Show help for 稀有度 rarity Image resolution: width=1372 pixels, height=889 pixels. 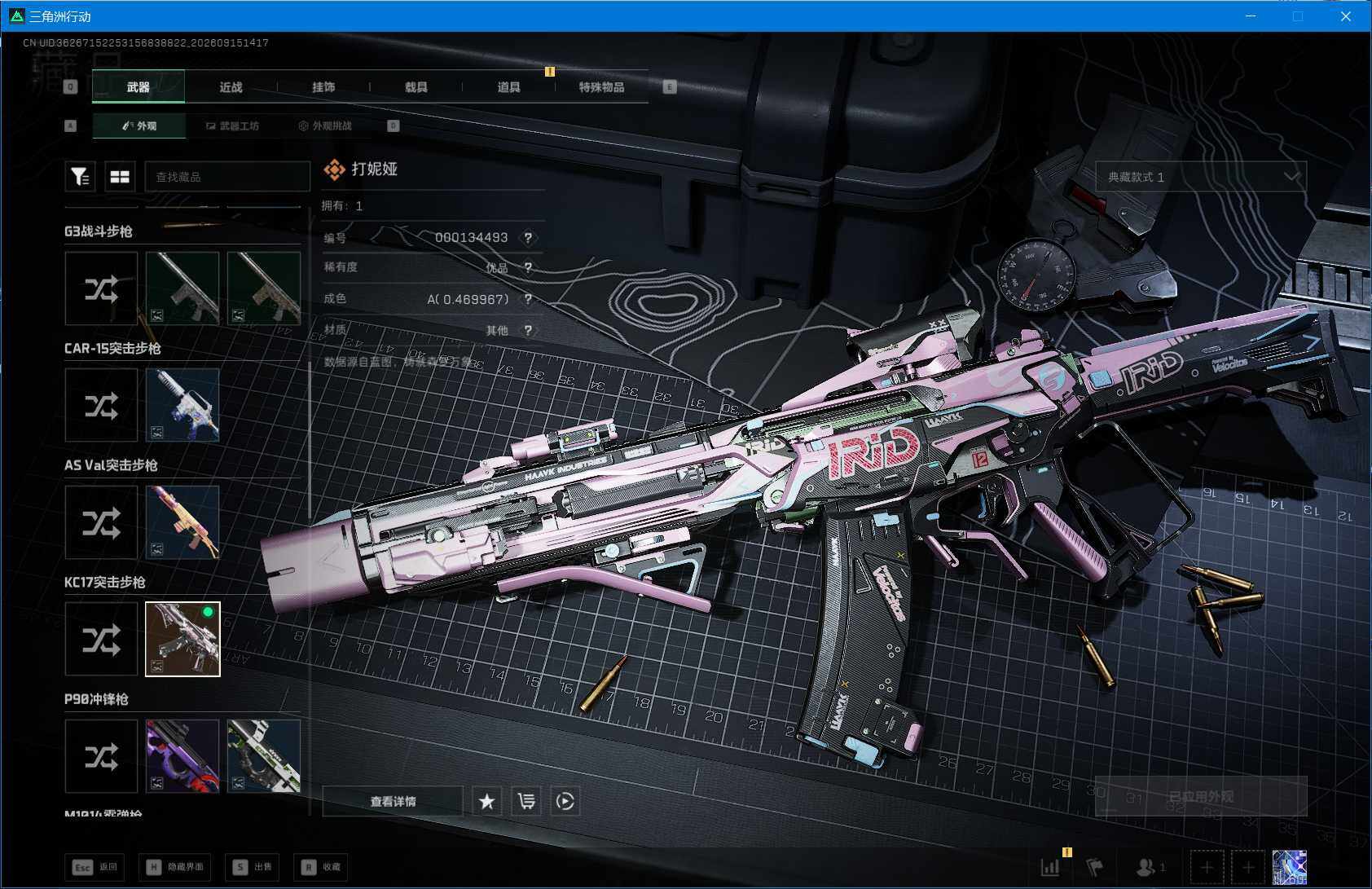coord(528,267)
